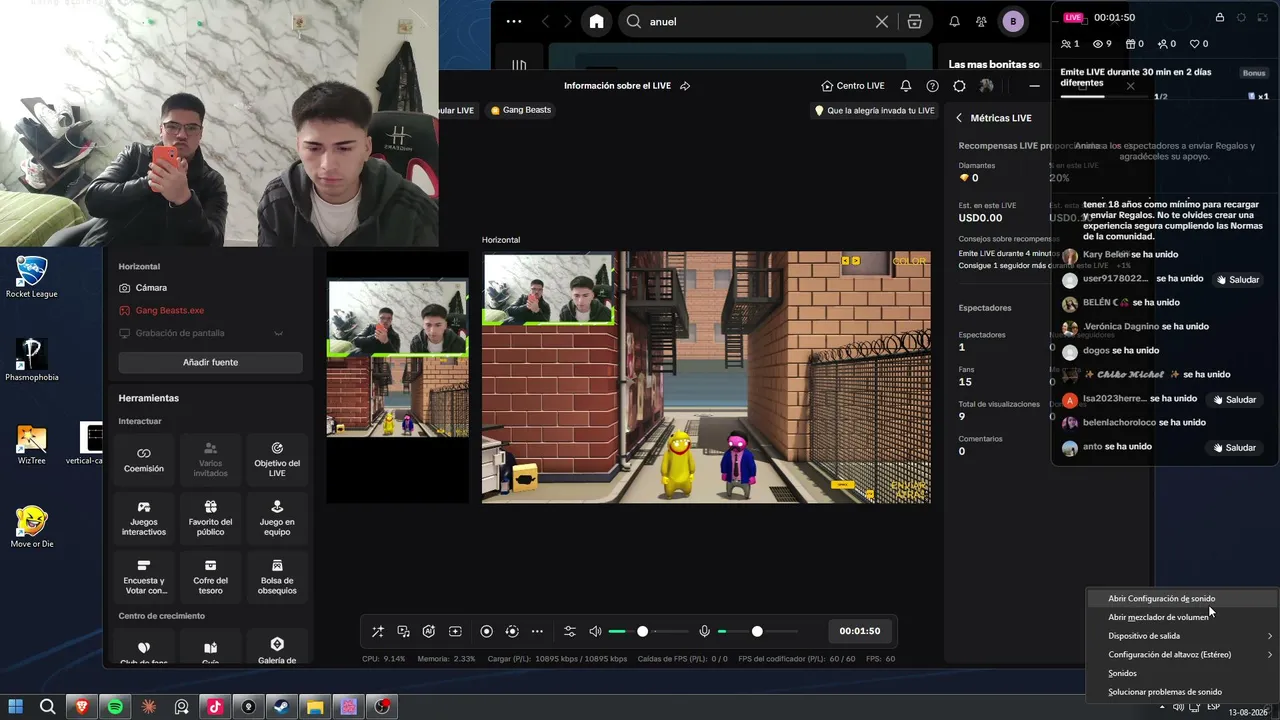Open Steam from taskbar
1280x720 pixels.
click(281, 707)
